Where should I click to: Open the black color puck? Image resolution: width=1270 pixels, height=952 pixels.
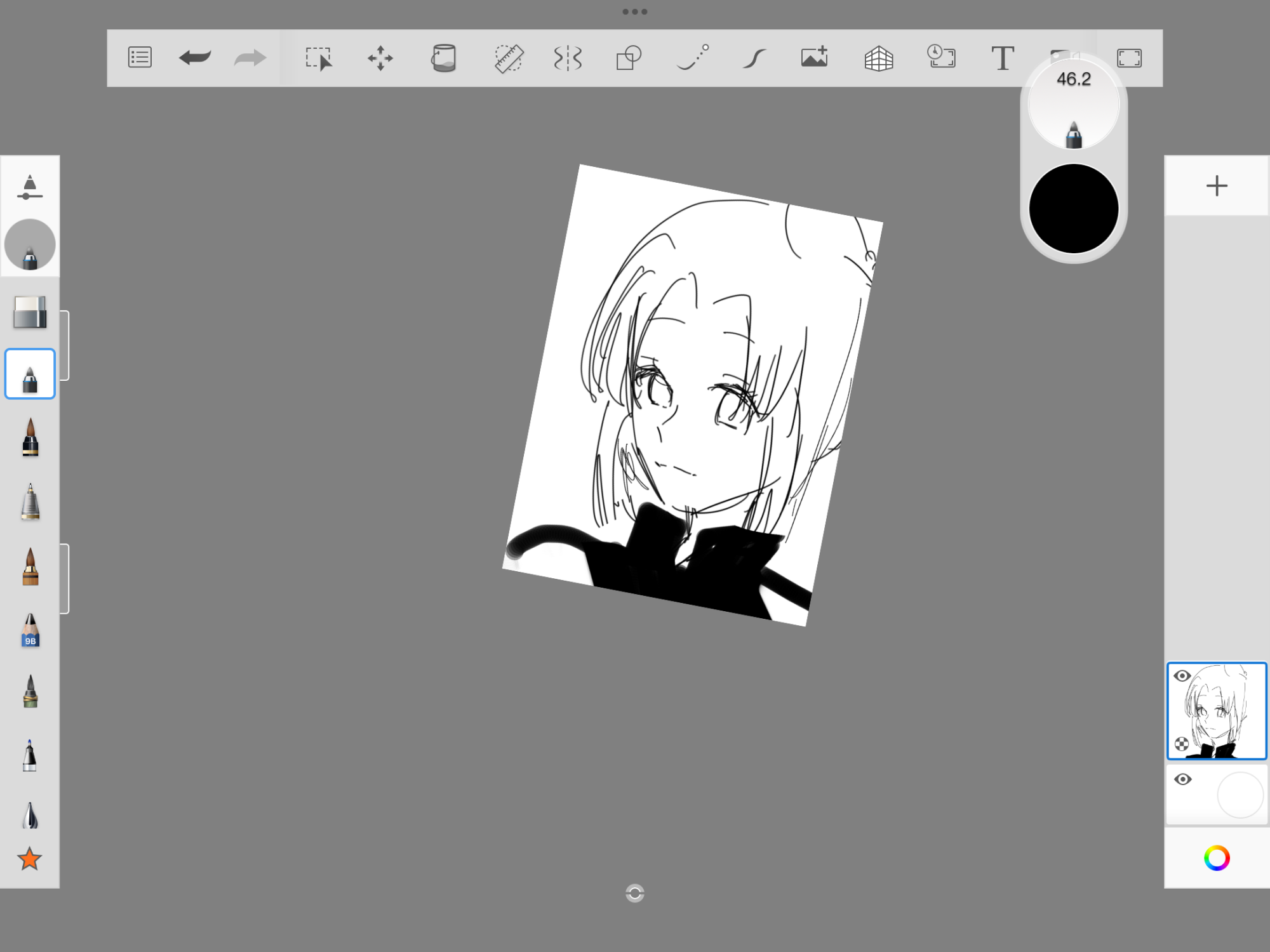click(x=1073, y=209)
